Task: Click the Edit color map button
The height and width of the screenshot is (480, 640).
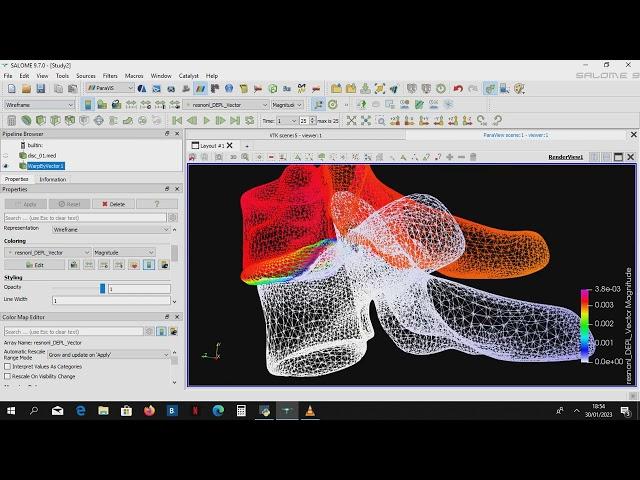Action: point(36,265)
